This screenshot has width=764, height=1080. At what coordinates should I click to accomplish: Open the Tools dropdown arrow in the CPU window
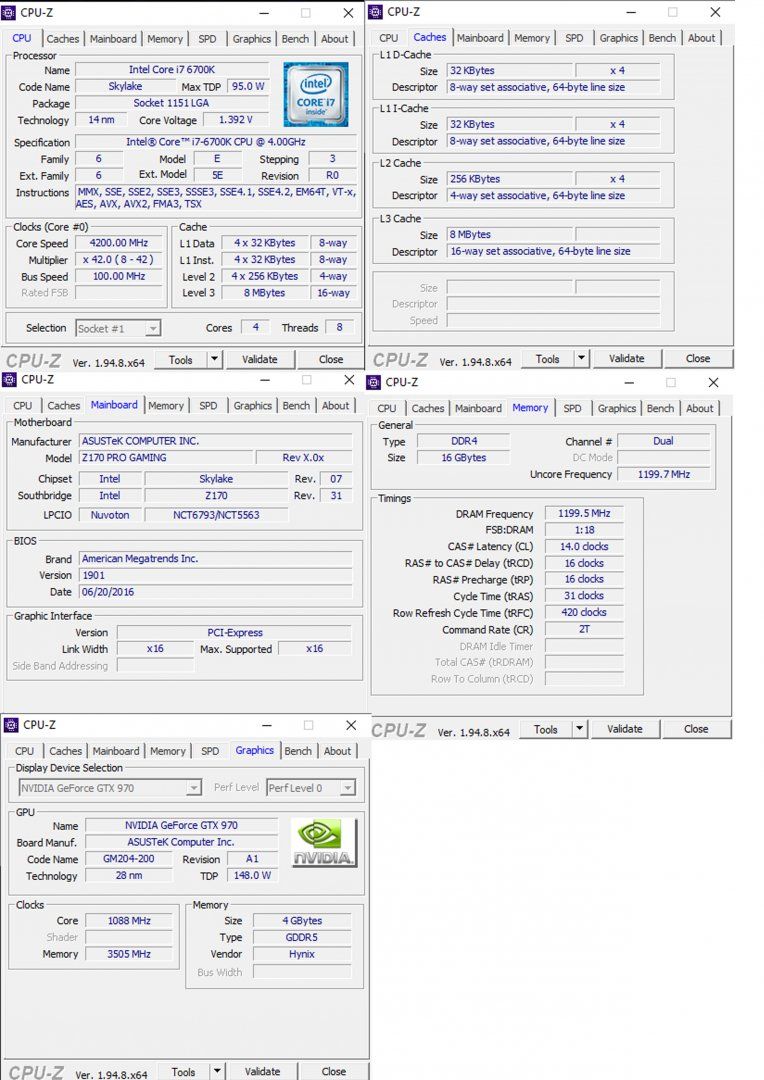coord(214,359)
